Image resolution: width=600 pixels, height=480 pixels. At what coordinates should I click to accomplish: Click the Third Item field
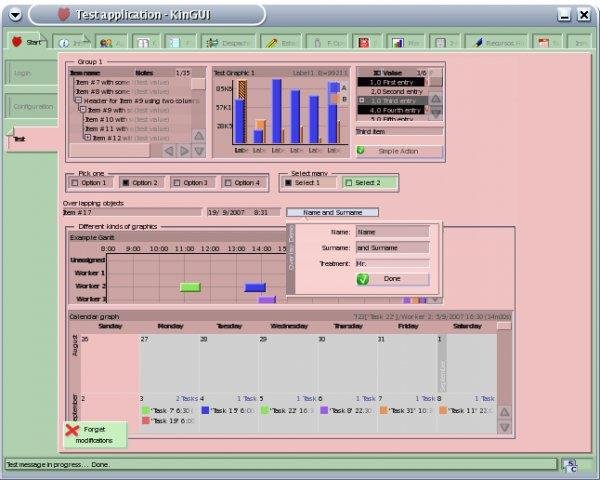[x=399, y=131]
